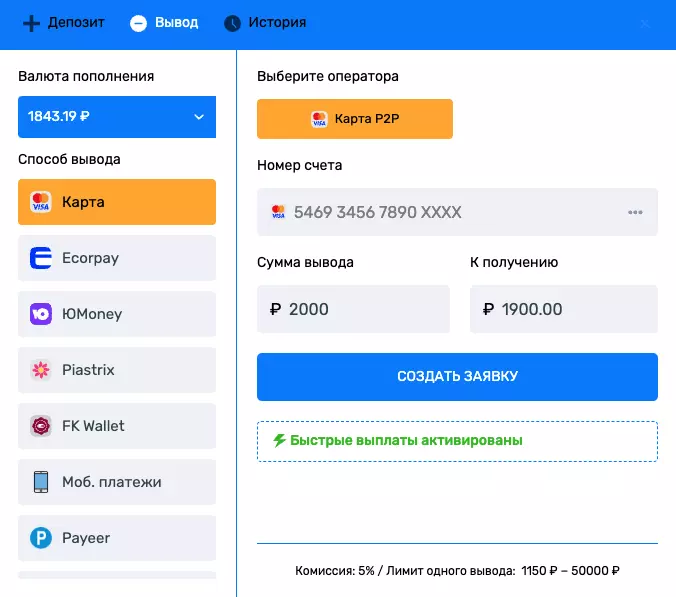The width and height of the screenshot is (676, 597).
Task: Select Карта withdrawal method
Action: (116, 202)
